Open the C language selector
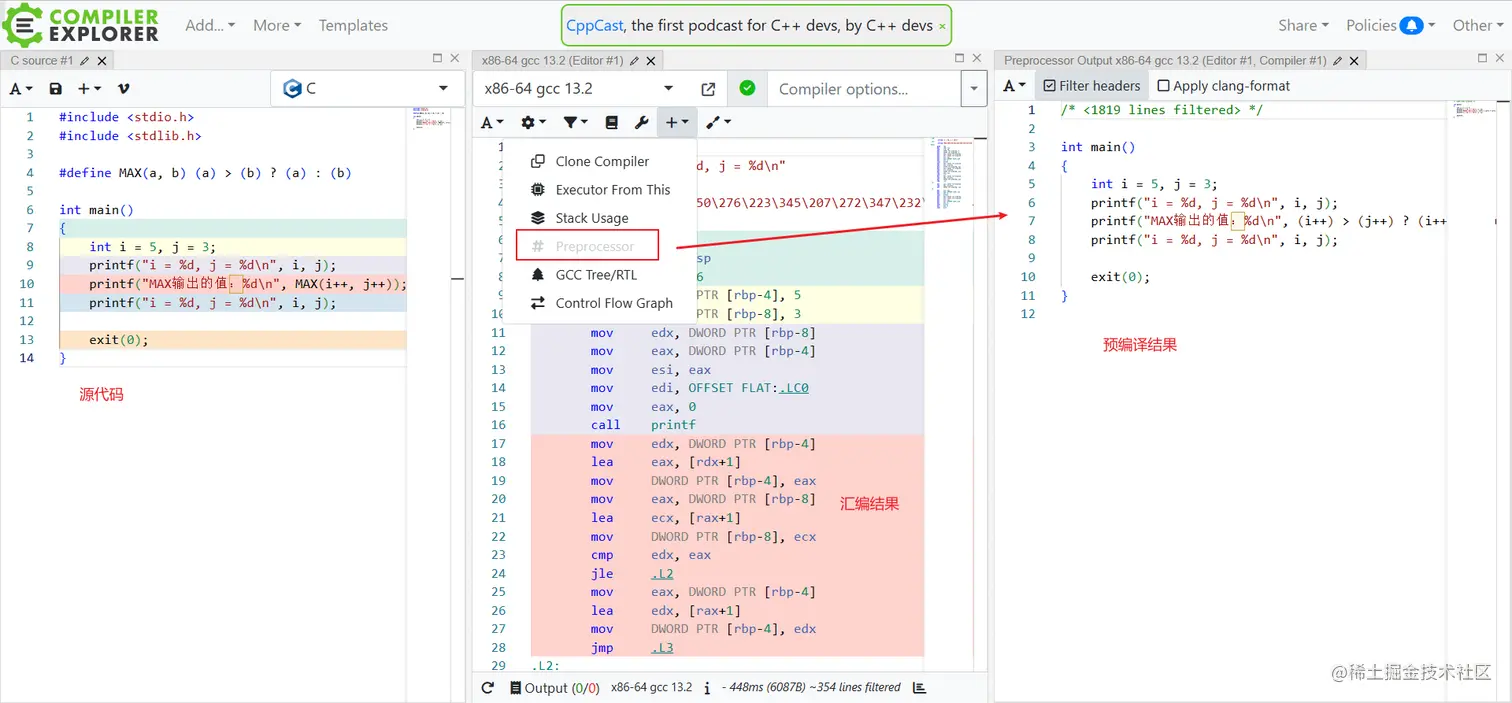The width and height of the screenshot is (1512, 703). [366, 89]
